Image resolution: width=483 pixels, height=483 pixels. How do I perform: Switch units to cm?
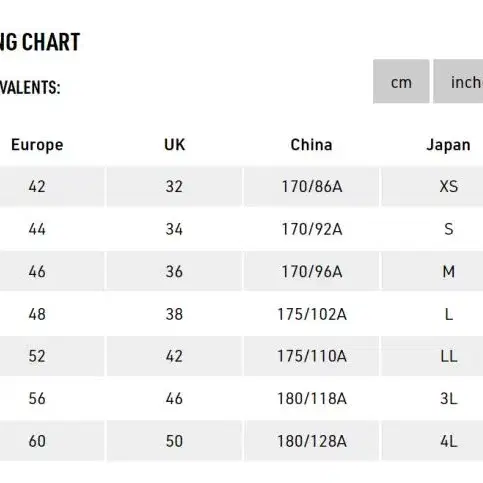coord(401,81)
